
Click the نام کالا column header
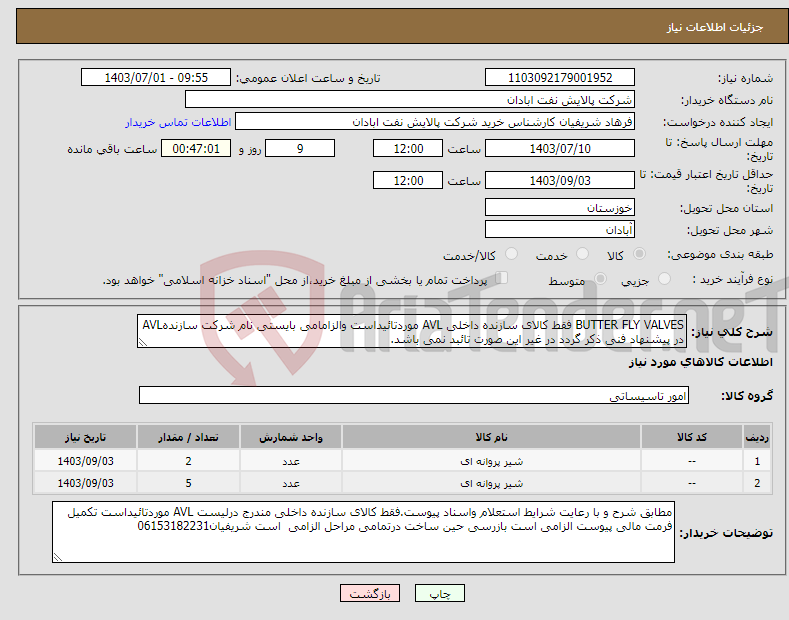pos(491,437)
